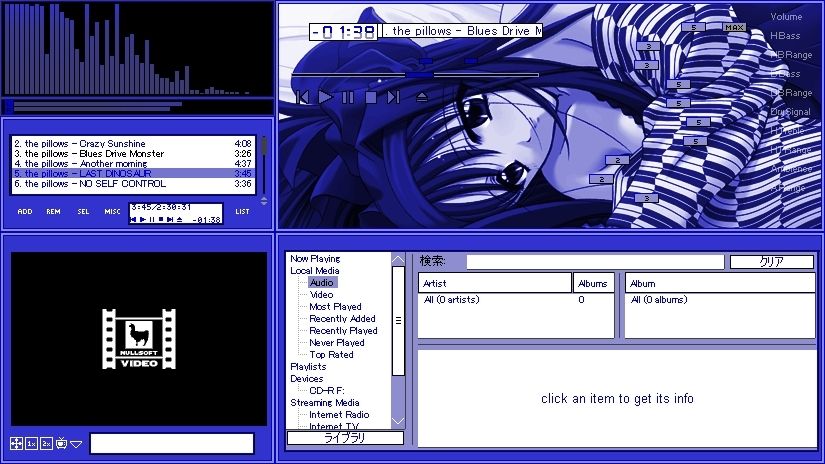The width and height of the screenshot is (825, 464).
Task: Select 'CD-R F:' under Devices
Action: 327,391
